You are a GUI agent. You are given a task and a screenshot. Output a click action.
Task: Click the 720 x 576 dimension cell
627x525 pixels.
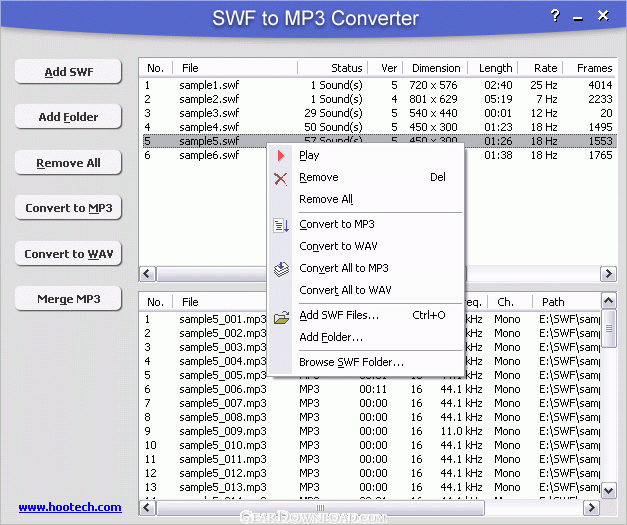tap(433, 85)
